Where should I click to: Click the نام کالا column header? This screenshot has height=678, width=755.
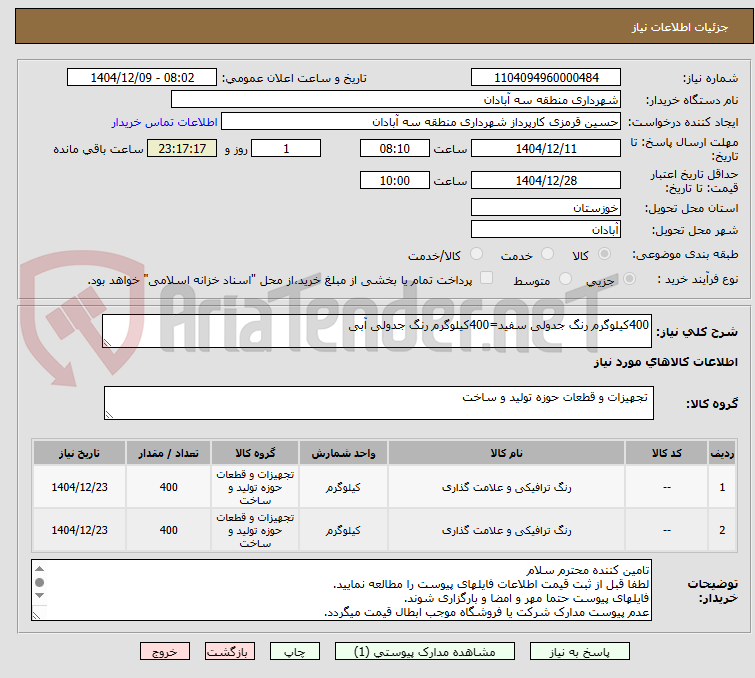(507, 453)
